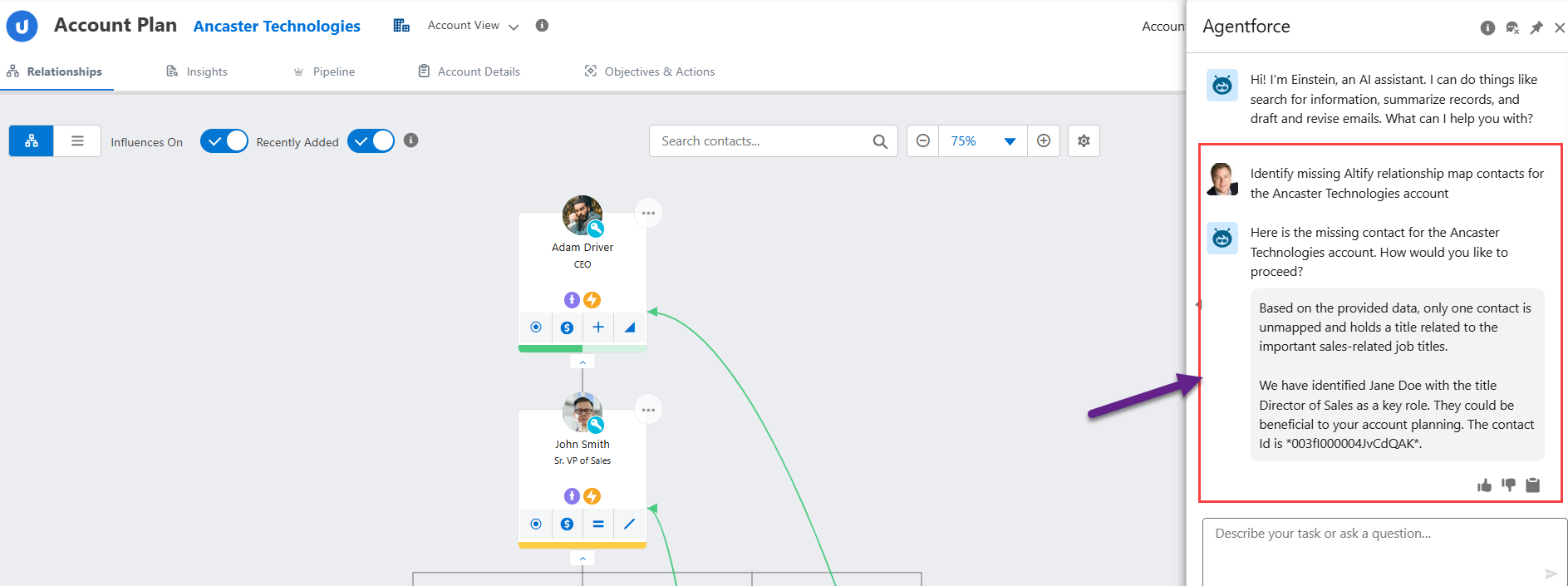
Task: Click Adam Driver's purple person attribute icon
Action: coord(572,299)
